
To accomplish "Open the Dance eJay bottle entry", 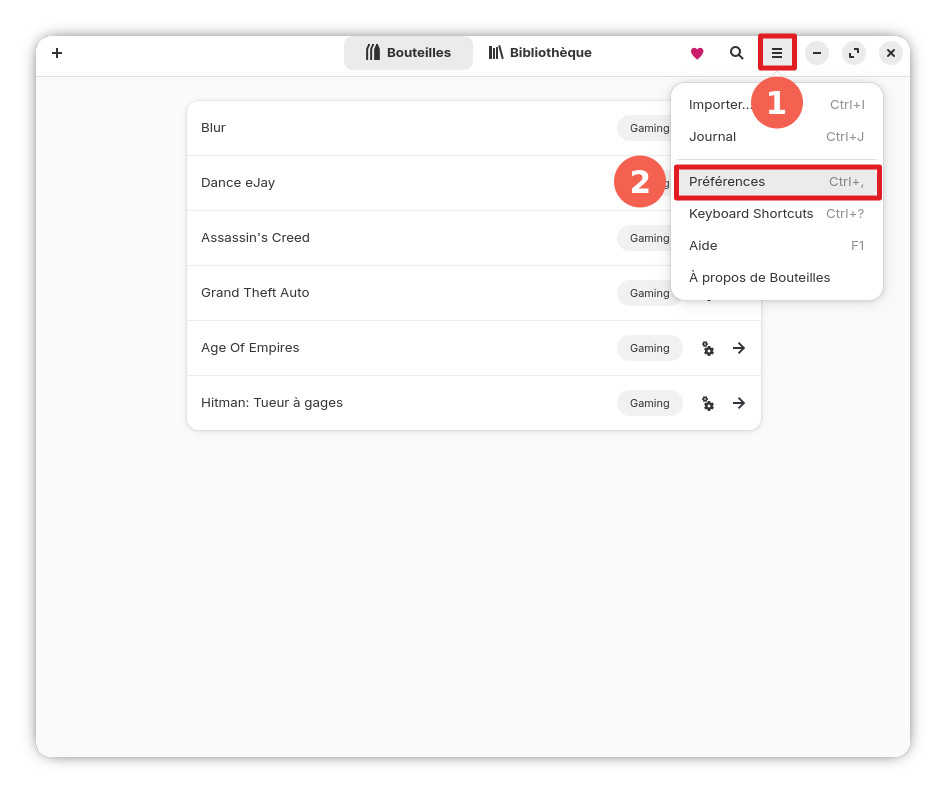I will [400, 183].
